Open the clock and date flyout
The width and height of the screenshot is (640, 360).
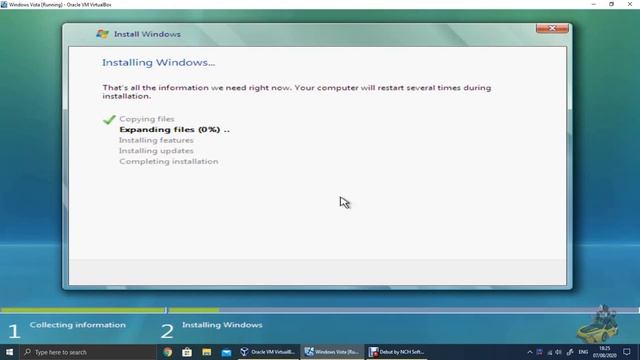pyautogui.click(x=604, y=352)
